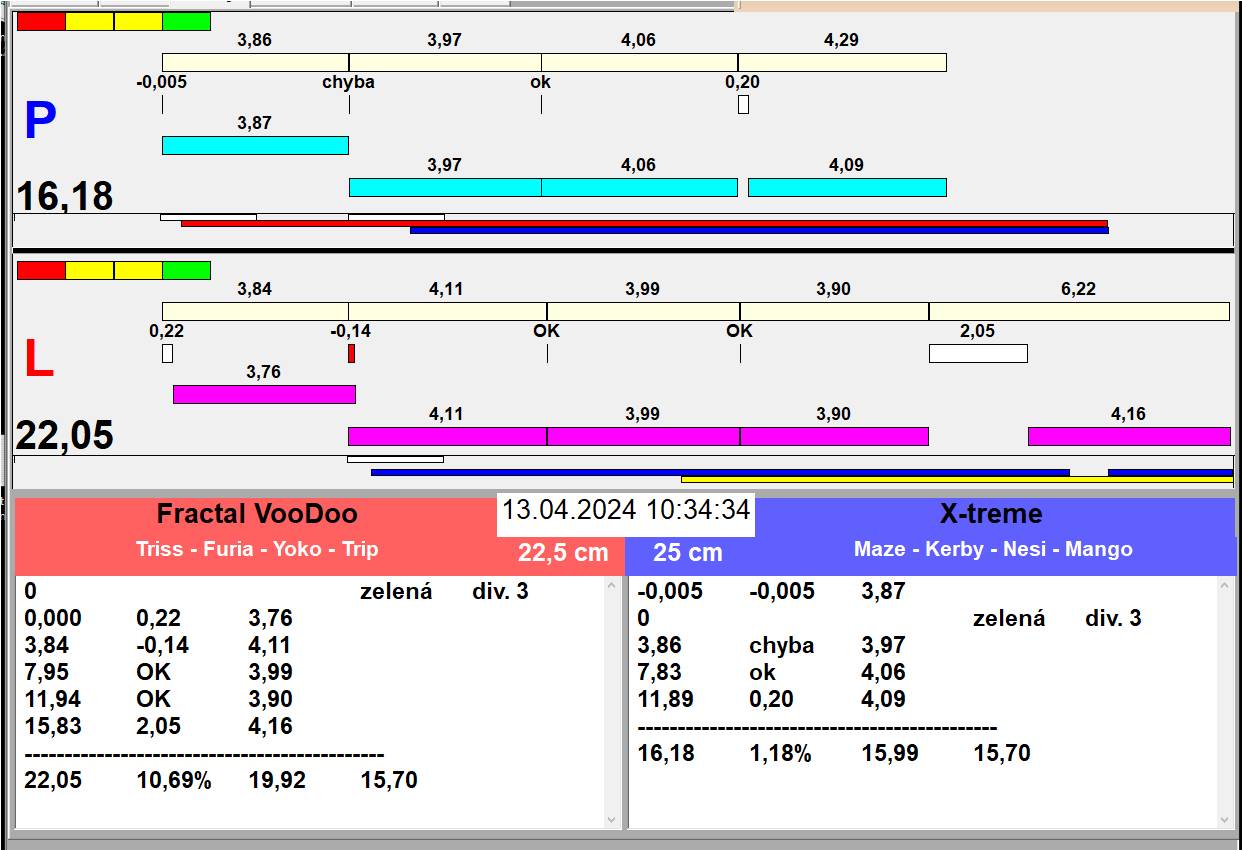
Task: Select the magenta 4,16 run bar
Action: click(1129, 436)
